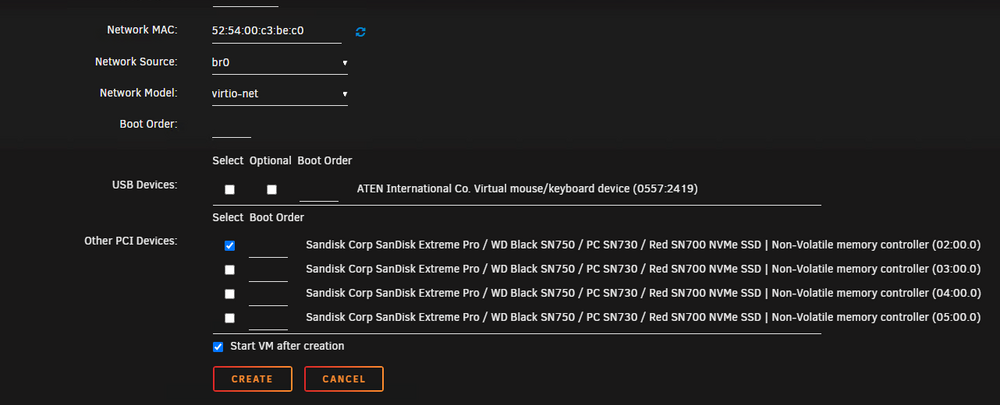This screenshot has width=1000, height=405.
Task: Toggle Start VM after creation
Action: 218,347
